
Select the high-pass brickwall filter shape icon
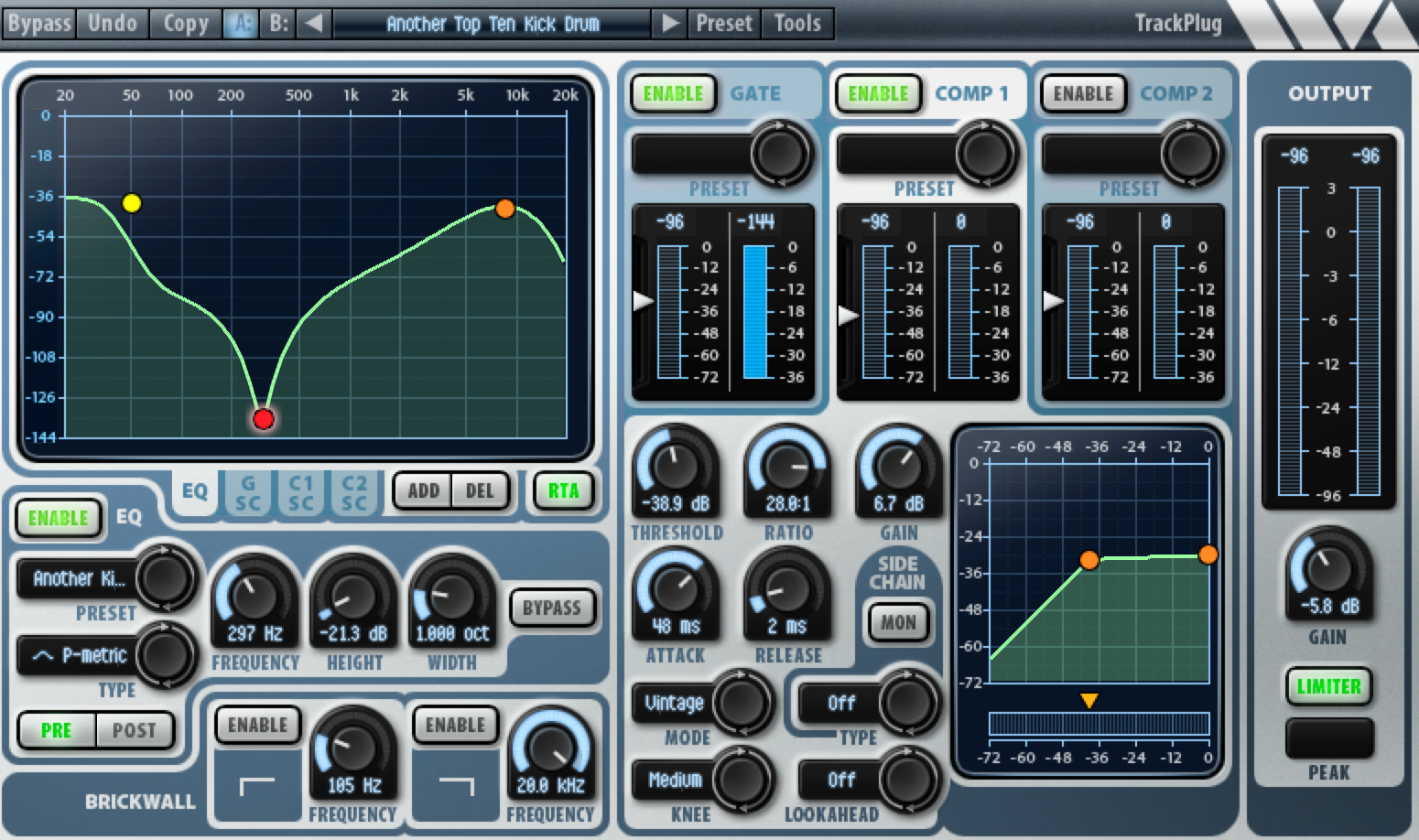256,786
